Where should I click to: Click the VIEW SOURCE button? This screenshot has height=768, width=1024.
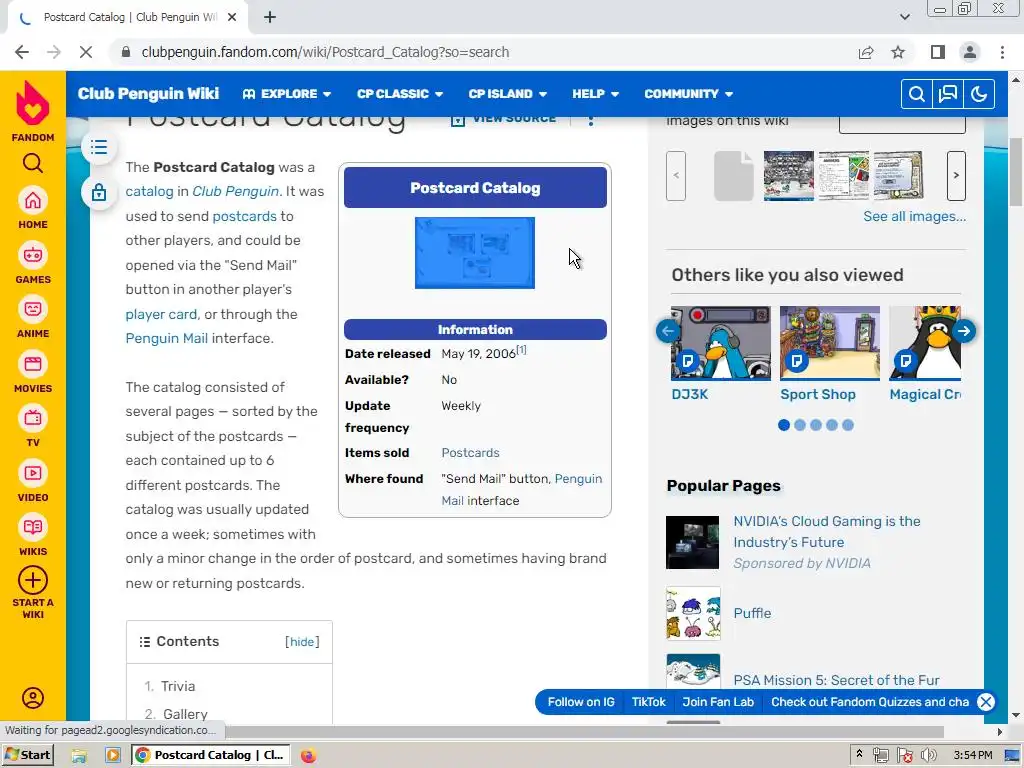coord(503,120)
